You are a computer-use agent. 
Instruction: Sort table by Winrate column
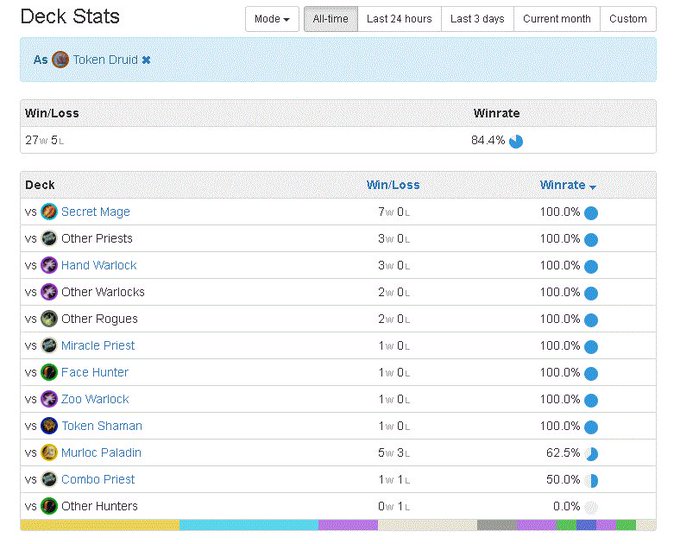coord(568,185)
